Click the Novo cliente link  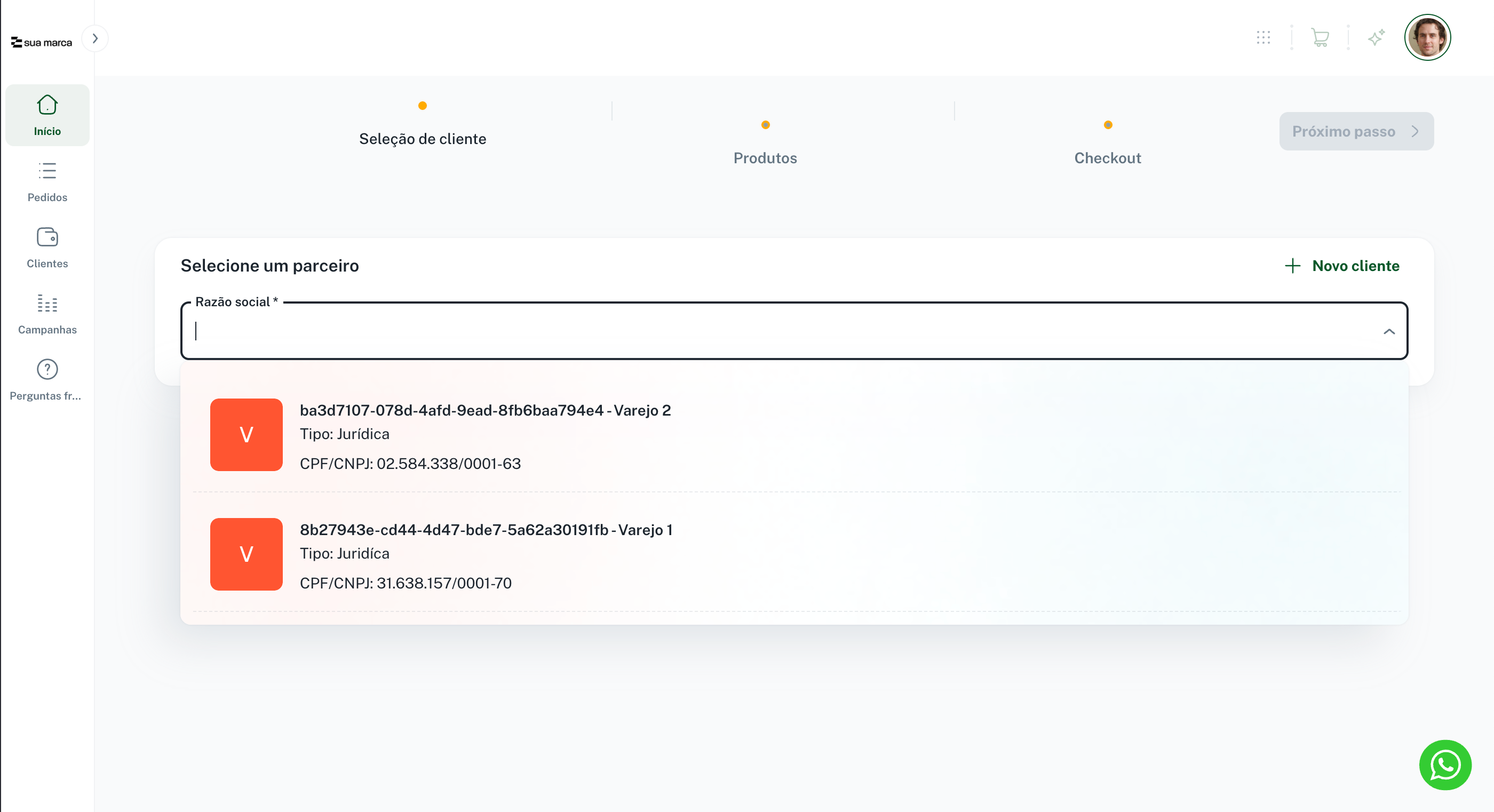[x=1342, y=266]
